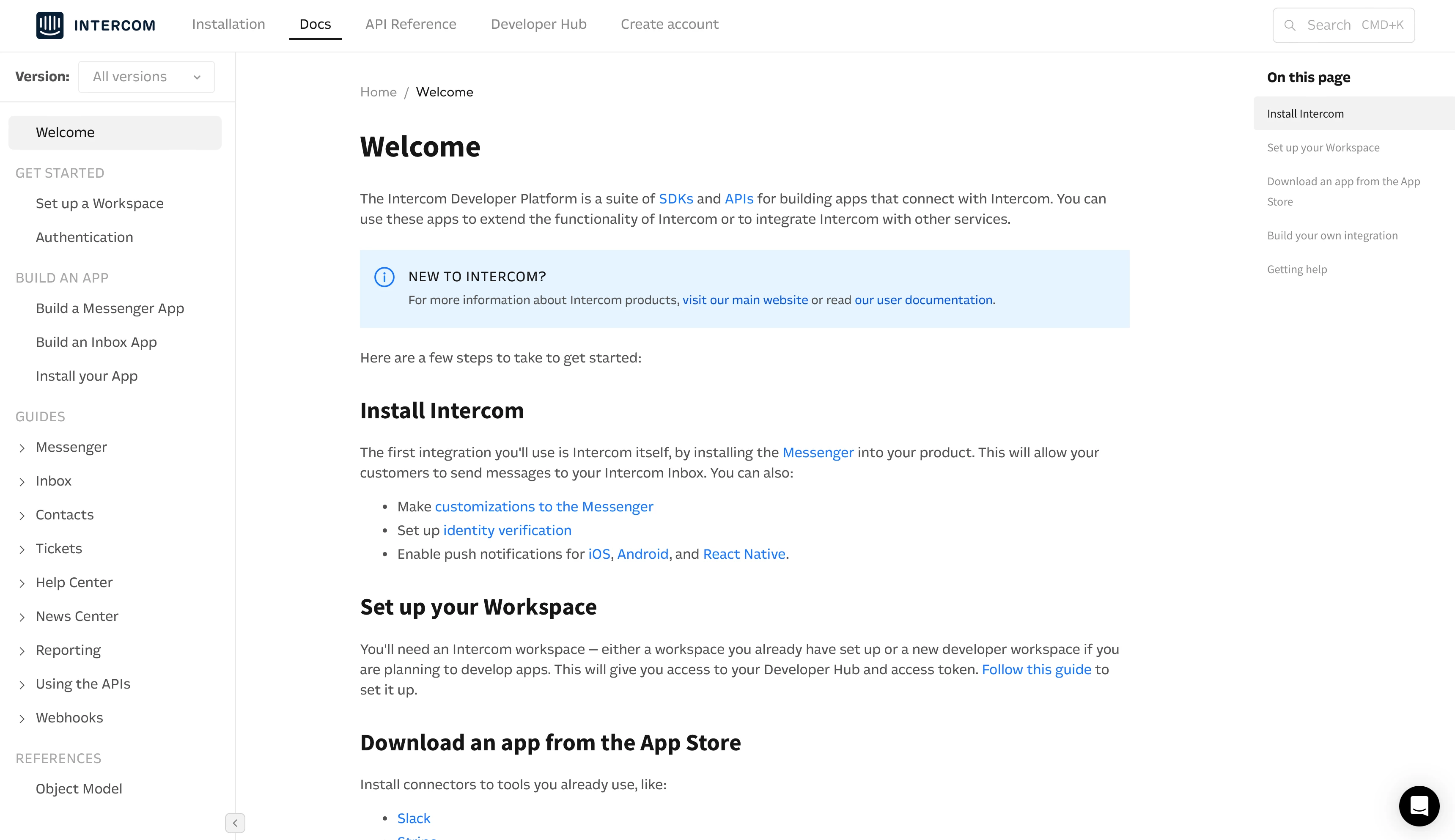Click the large Welcome page title
Screen dimensions: 1455x840
click(420, 146)
